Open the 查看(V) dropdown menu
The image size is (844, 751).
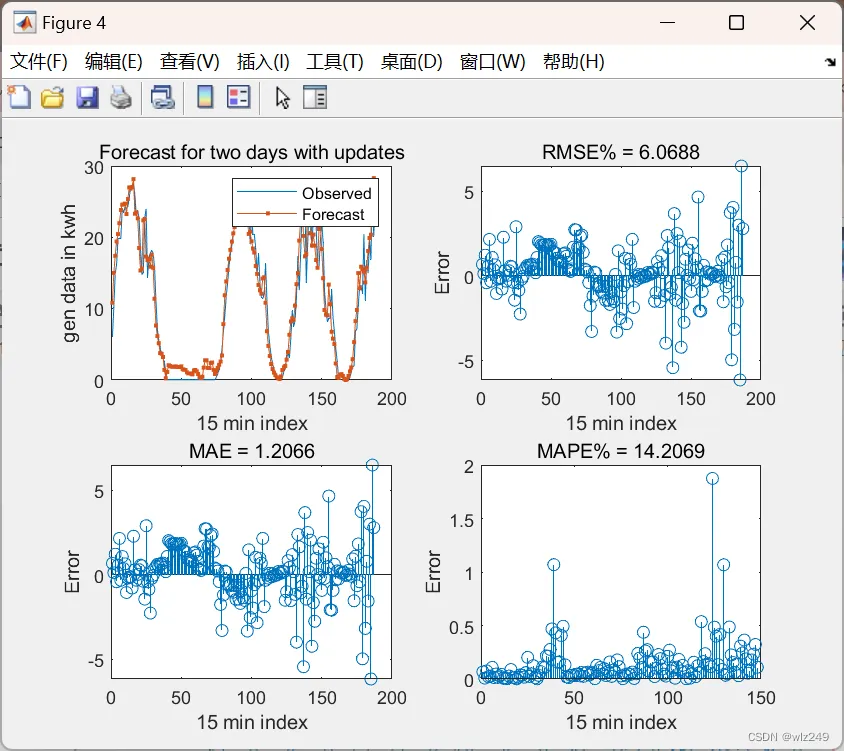(x=189, y=61)
